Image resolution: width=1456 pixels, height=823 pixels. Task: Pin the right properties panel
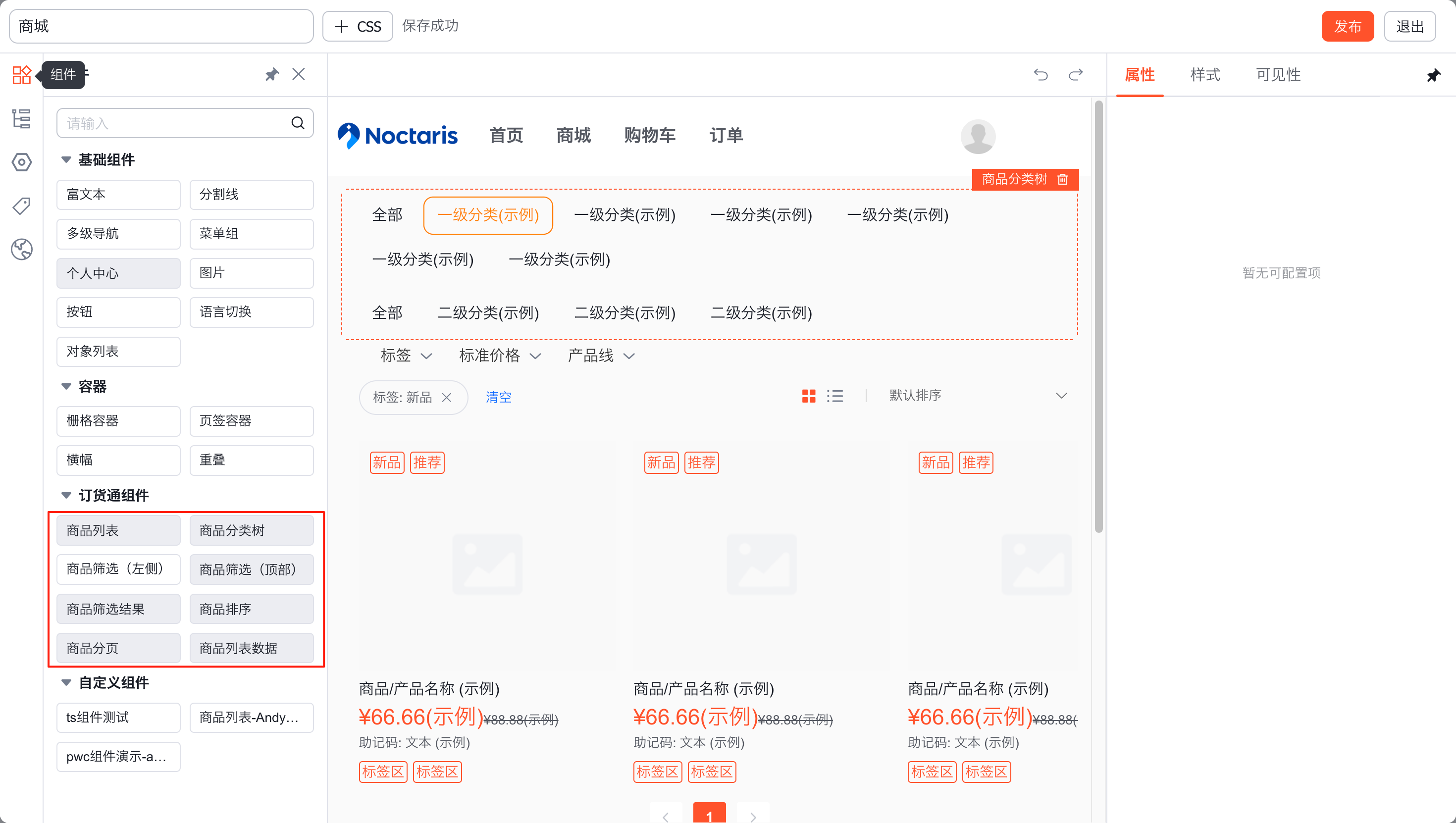(x=1433, y=75)
